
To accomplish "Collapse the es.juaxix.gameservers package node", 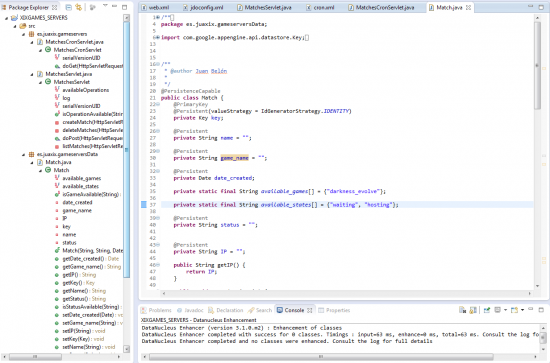I will coord(23,34).
